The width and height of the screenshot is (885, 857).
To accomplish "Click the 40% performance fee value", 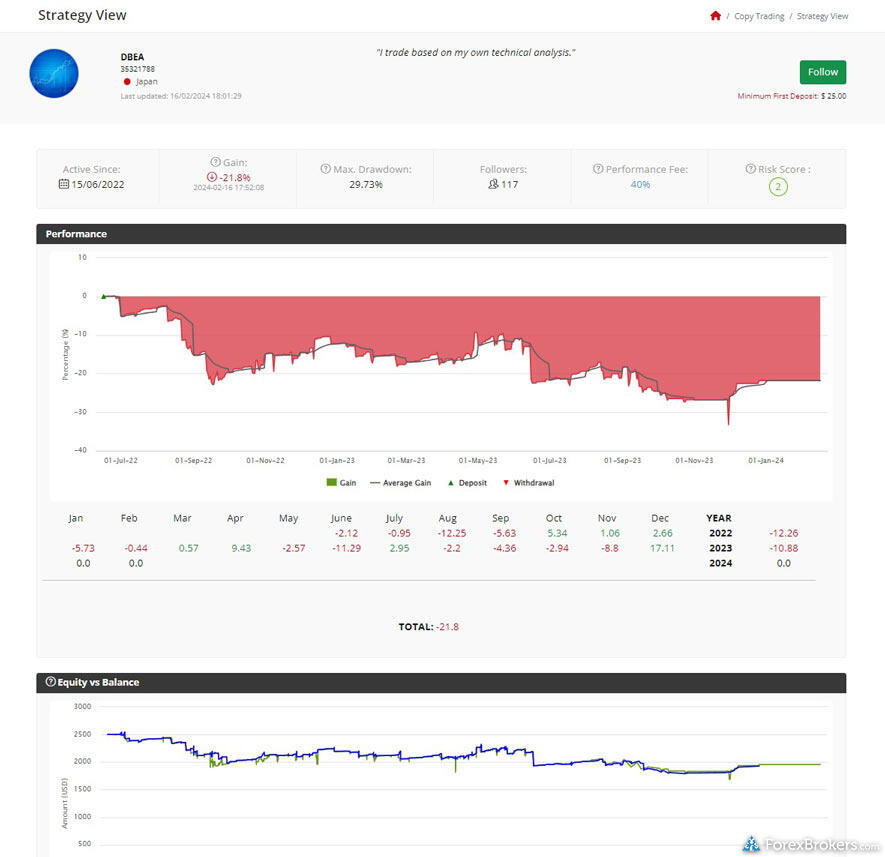I will point(640,185).
